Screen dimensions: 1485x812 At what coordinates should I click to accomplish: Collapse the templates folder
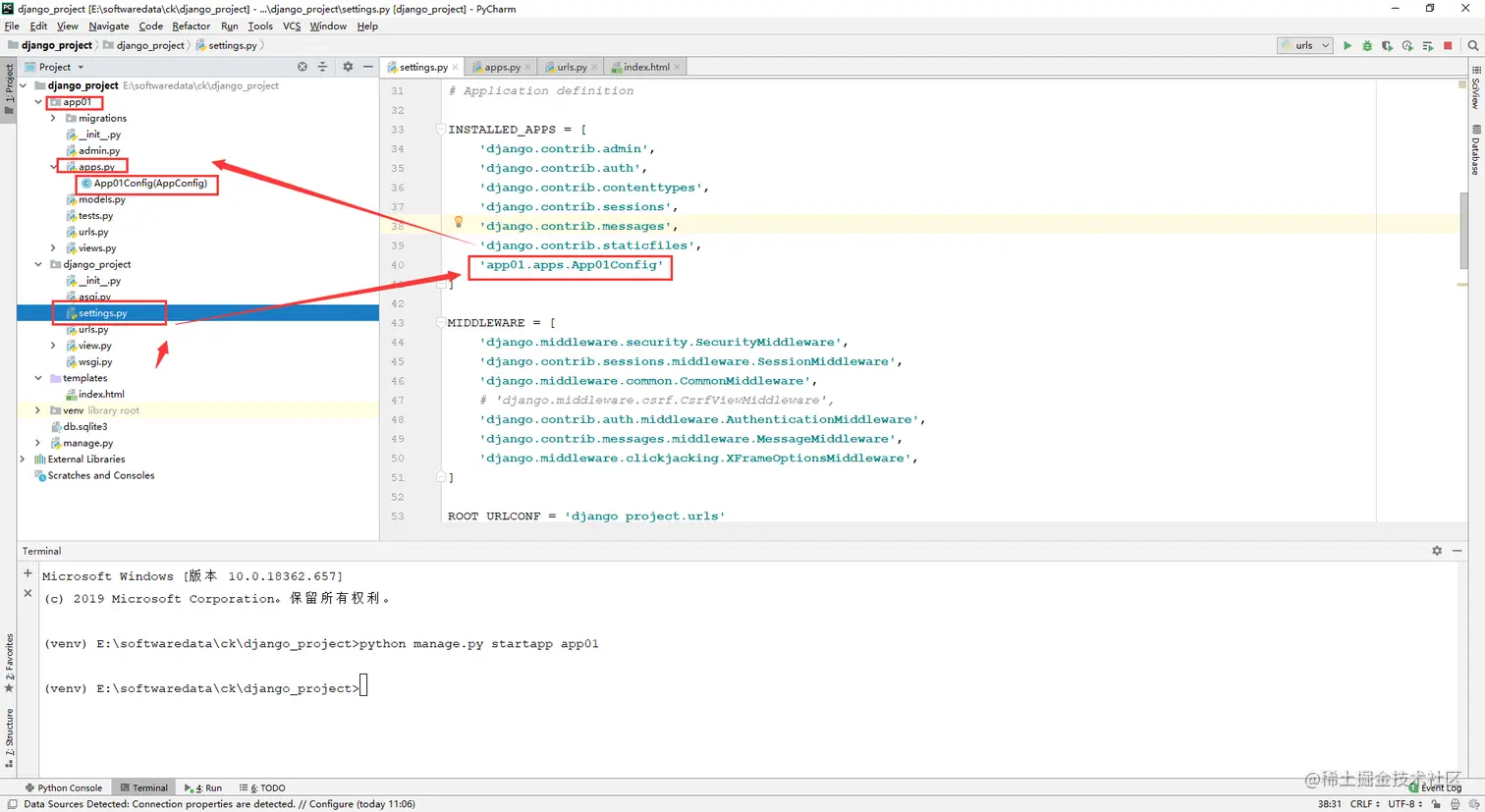click(x=38, y=378)
